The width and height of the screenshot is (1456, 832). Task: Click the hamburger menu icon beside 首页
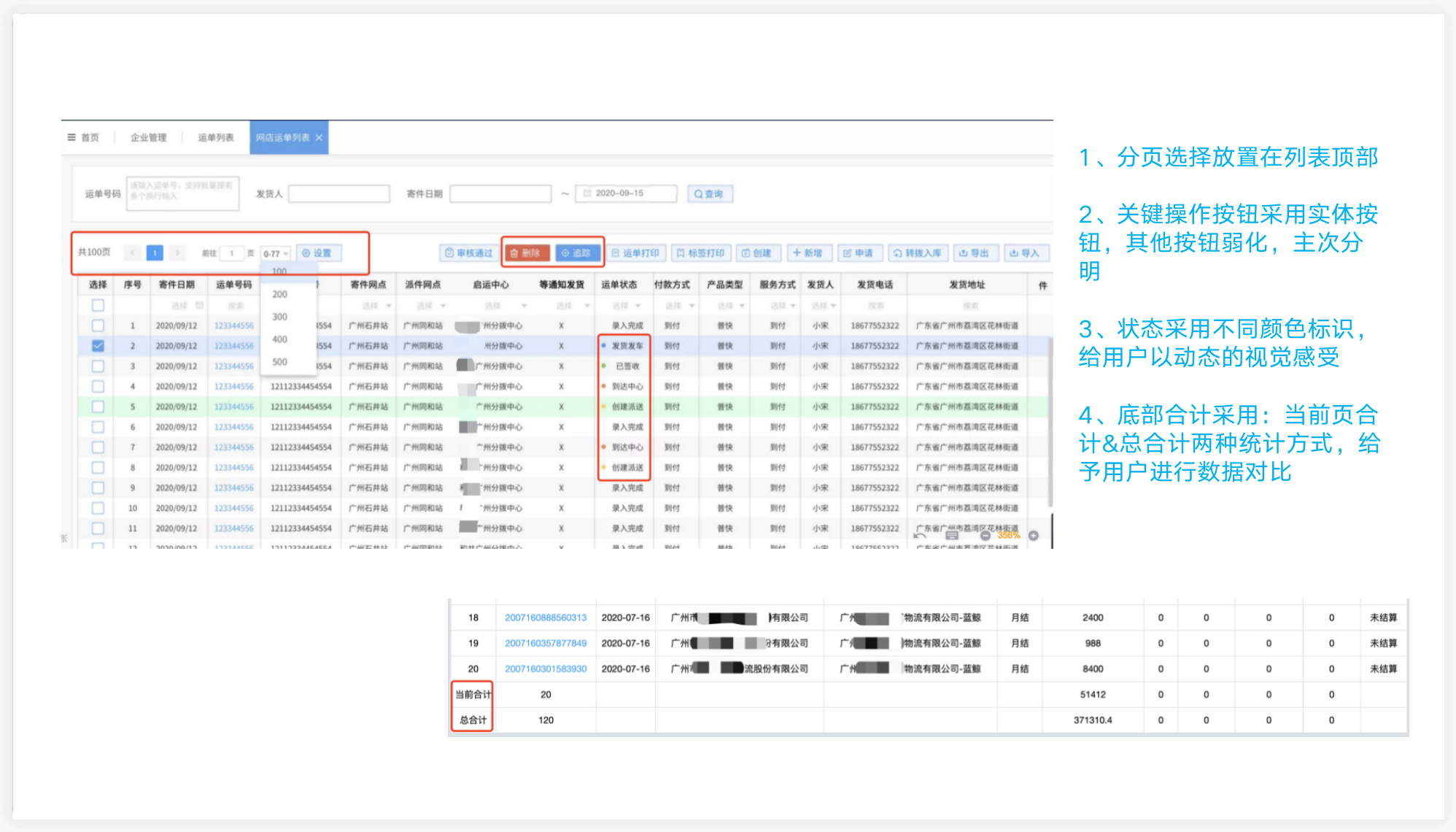71,137
